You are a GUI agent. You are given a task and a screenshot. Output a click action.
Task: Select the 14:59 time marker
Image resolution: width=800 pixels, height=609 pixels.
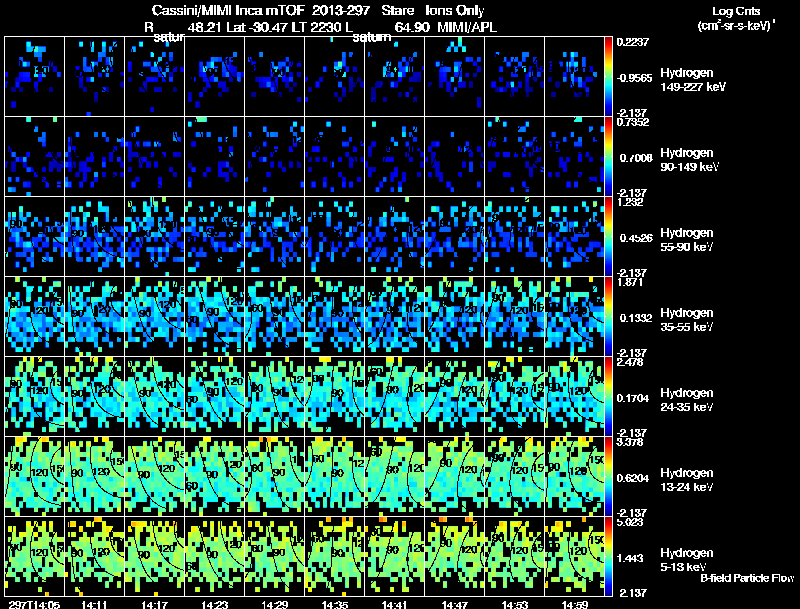(x=575, y=603)
